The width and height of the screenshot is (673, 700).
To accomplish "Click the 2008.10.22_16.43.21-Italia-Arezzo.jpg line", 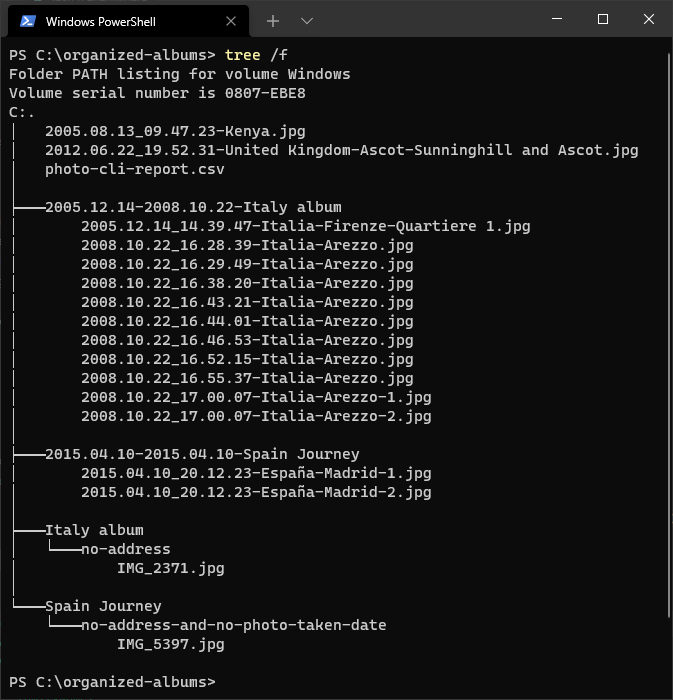I will (x=247, y=302).
